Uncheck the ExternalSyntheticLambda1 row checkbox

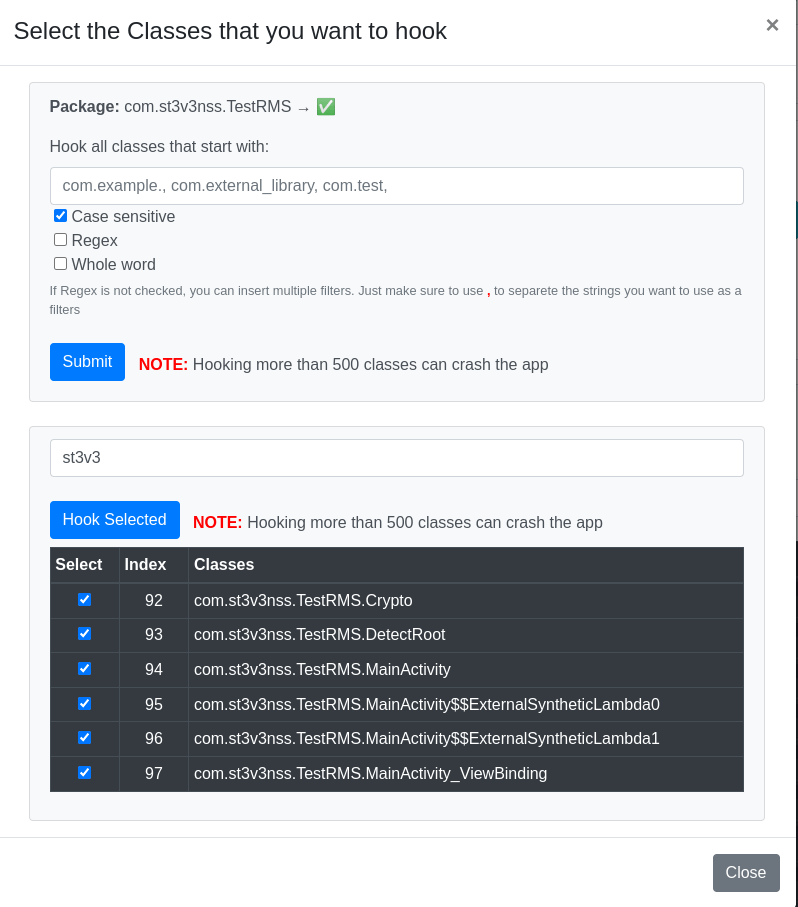coord(85,738)
